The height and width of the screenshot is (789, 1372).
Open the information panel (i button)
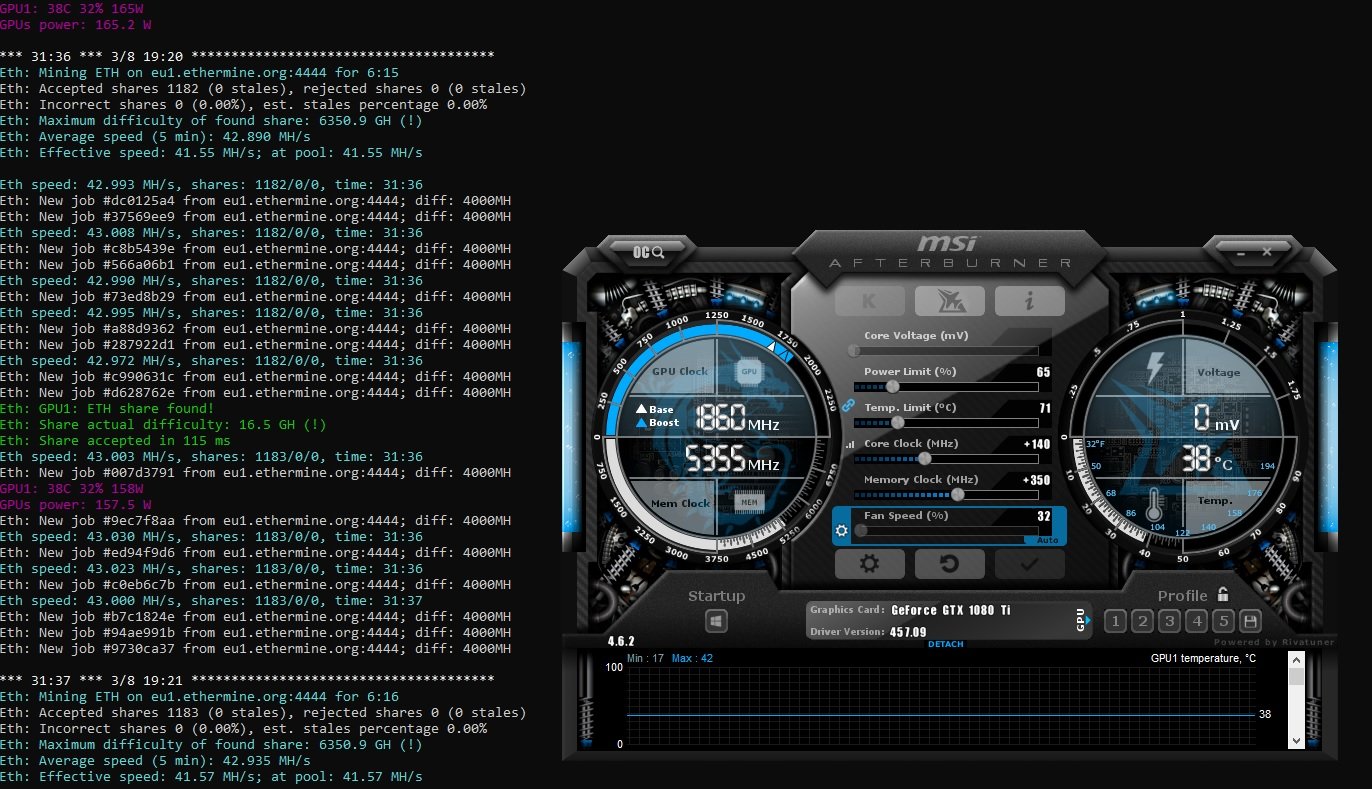[x=1029, y=300]
